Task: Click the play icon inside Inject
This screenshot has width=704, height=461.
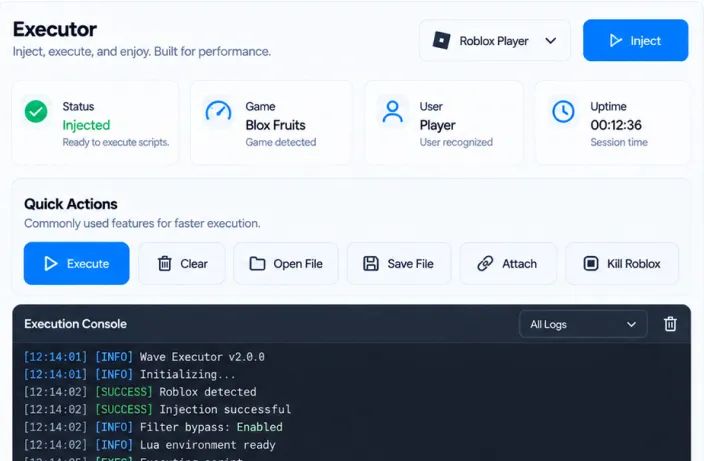Action: click(616, 41)
